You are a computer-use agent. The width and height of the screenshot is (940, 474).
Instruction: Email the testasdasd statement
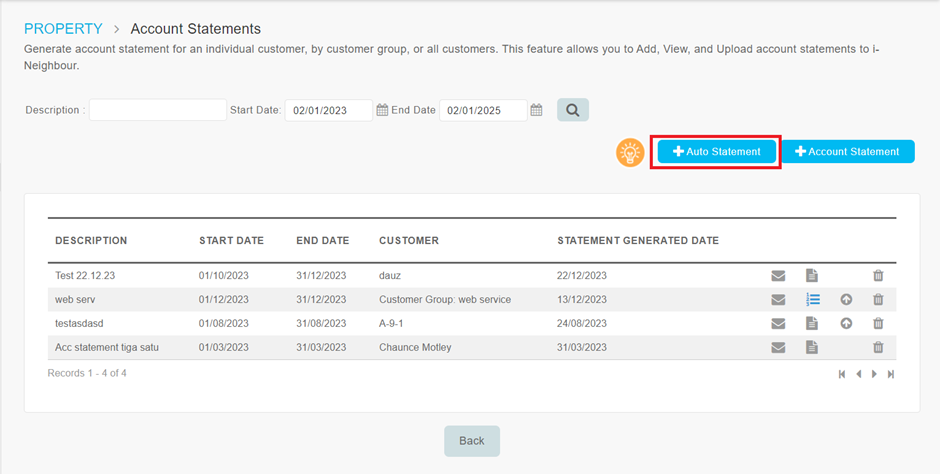[x=778, y=324]
